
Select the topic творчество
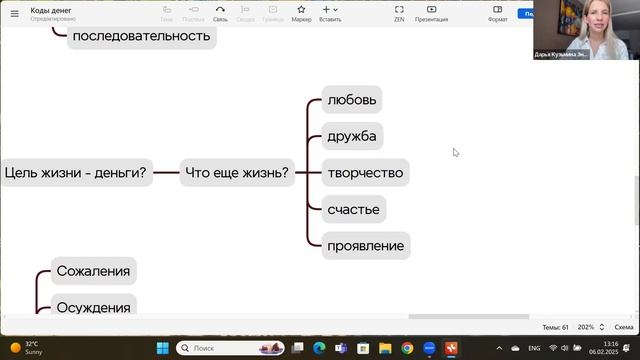tap(365, 173)
